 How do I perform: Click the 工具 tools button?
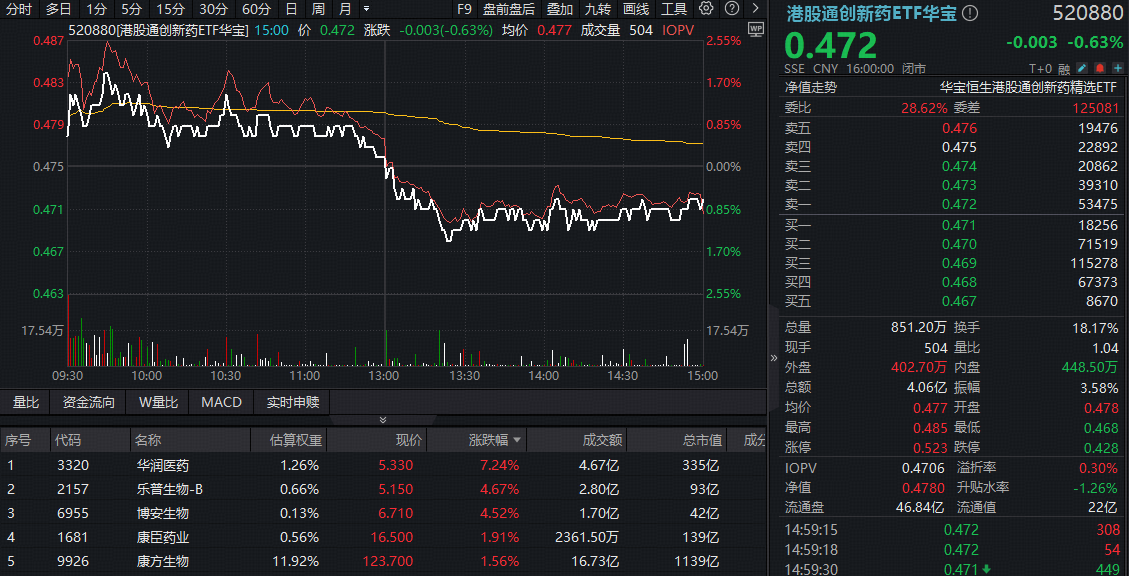pyautogui.click(x=674, y=9)
